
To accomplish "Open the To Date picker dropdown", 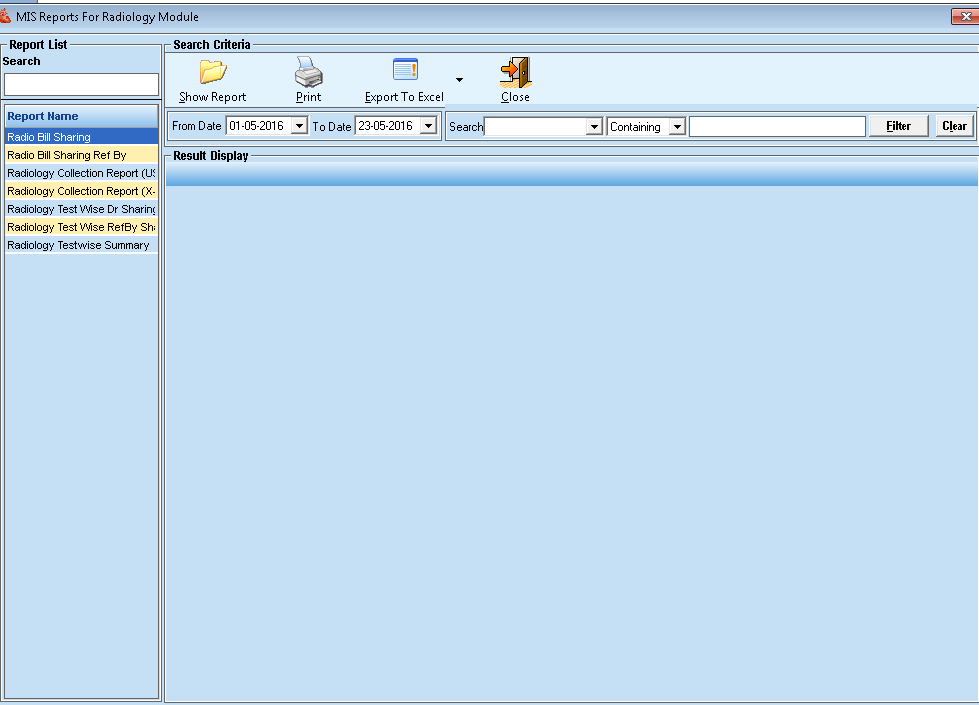I will coord(428,127).
